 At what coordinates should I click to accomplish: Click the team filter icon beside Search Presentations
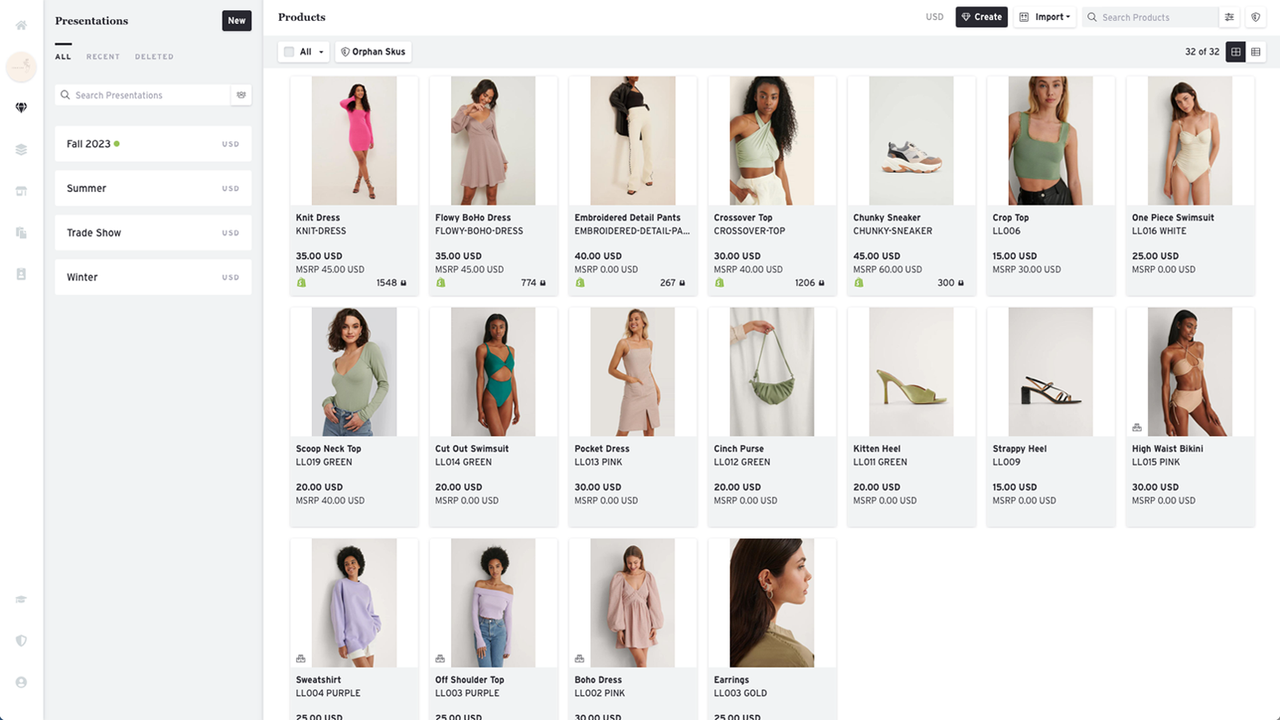pos(241,95)
